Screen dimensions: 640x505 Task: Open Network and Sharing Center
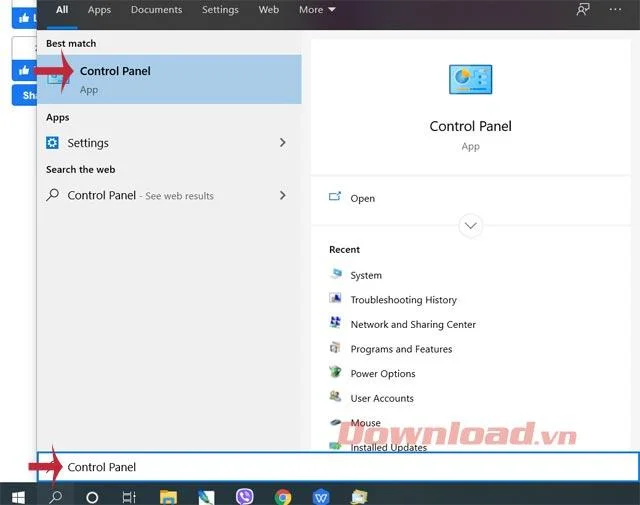(413, 325)
